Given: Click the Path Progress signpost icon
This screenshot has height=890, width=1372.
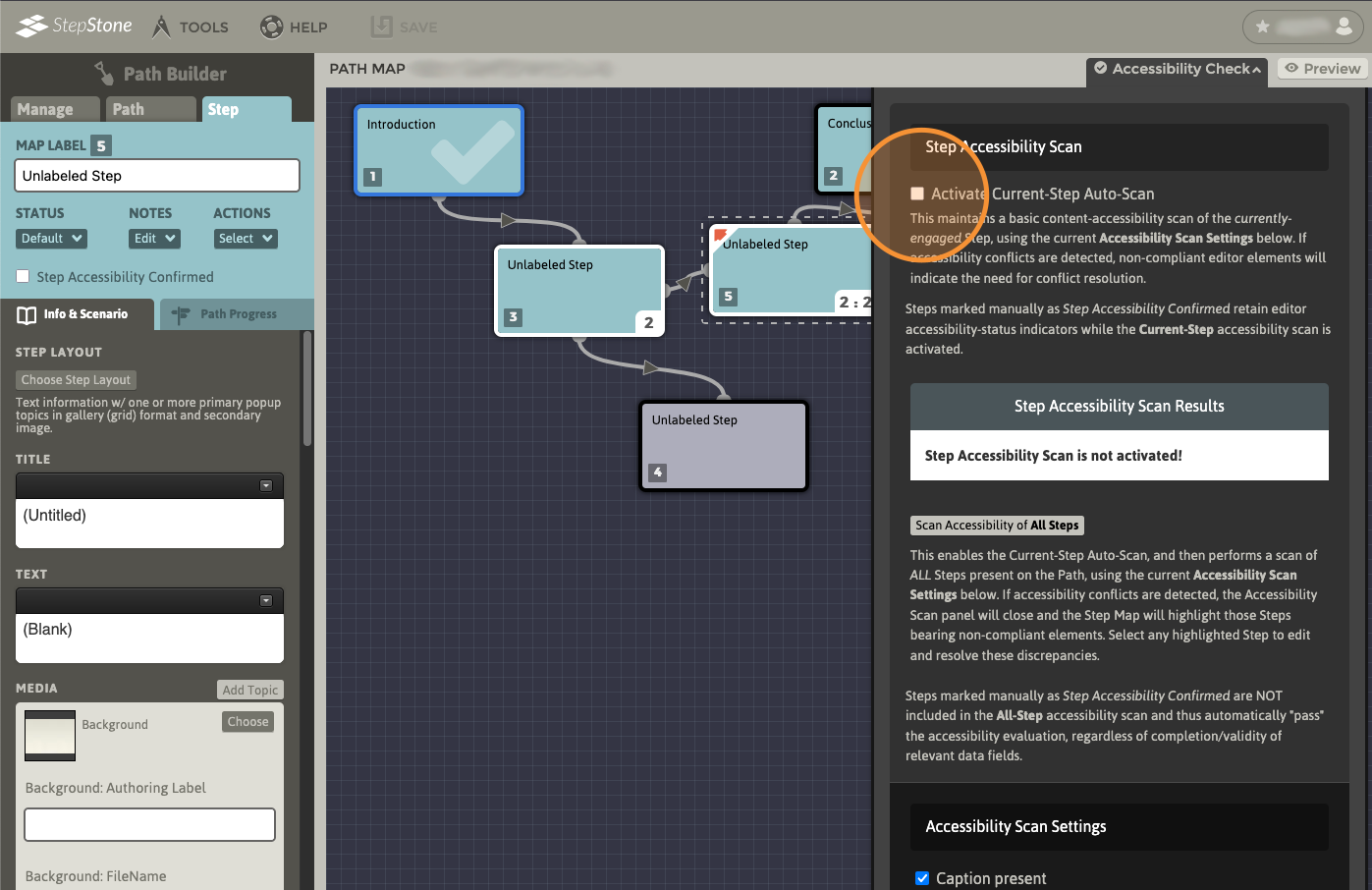Looking at the screenshot, I should coord(181,314).
